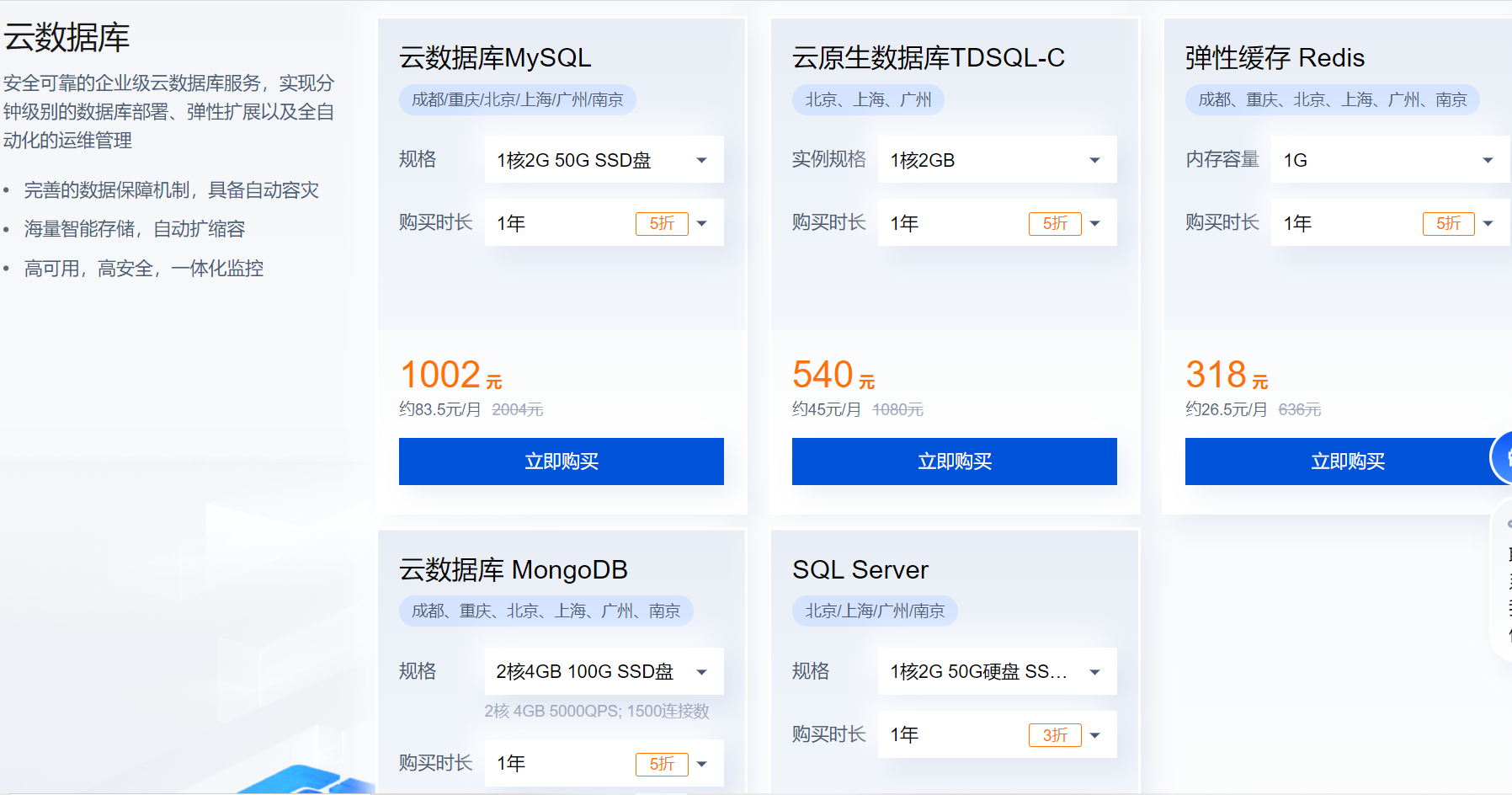Screen dimensions: 1512x795
Task: Click the 5折 badge in MongoDB card
Action: click(662, 764)
